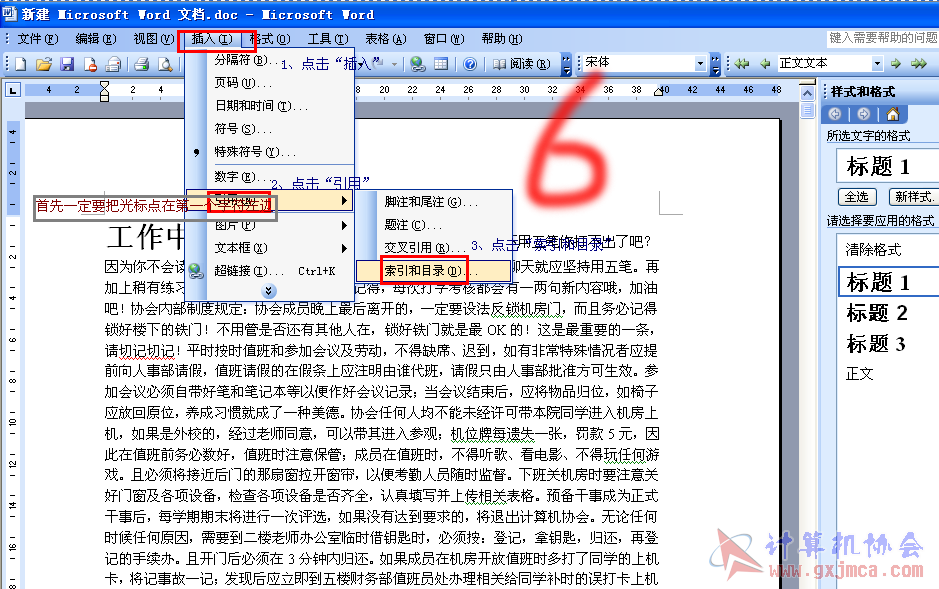The width and height of the screenshot is (939, 589).
Task: Demote to body text double-right arrow
Action: (919, 63)
